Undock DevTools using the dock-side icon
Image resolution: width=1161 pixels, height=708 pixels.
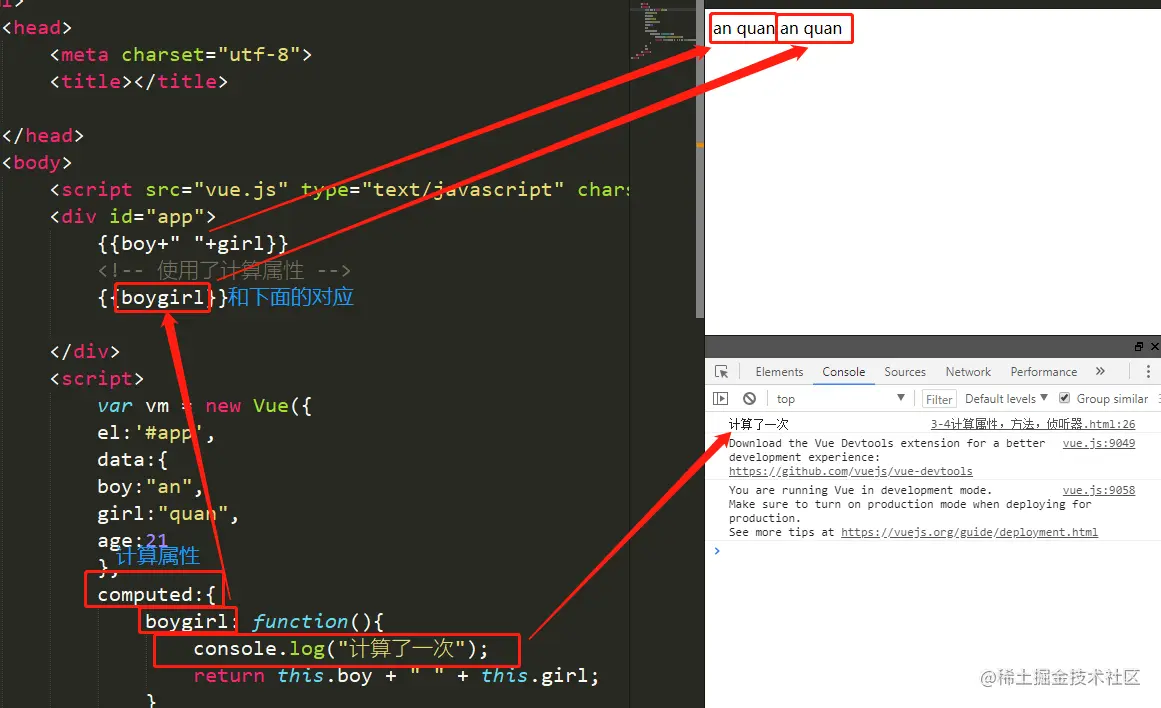(1139, 347)
